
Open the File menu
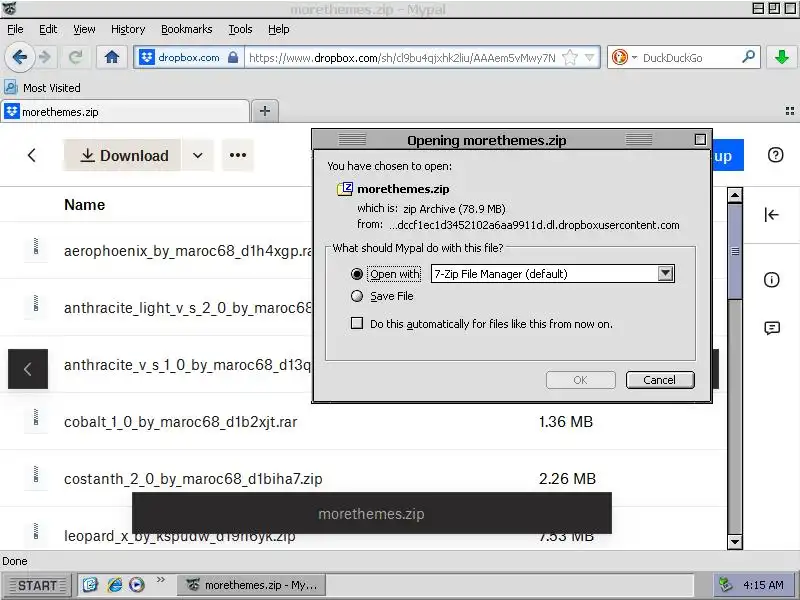[x=15, y=30]
